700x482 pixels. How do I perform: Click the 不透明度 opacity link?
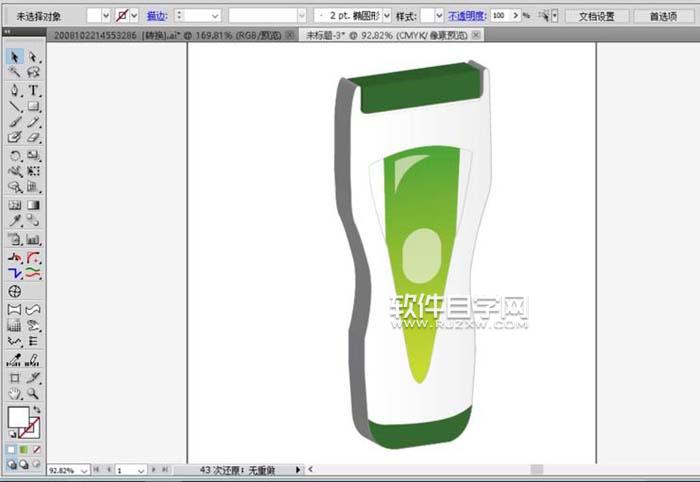[467, 16]
